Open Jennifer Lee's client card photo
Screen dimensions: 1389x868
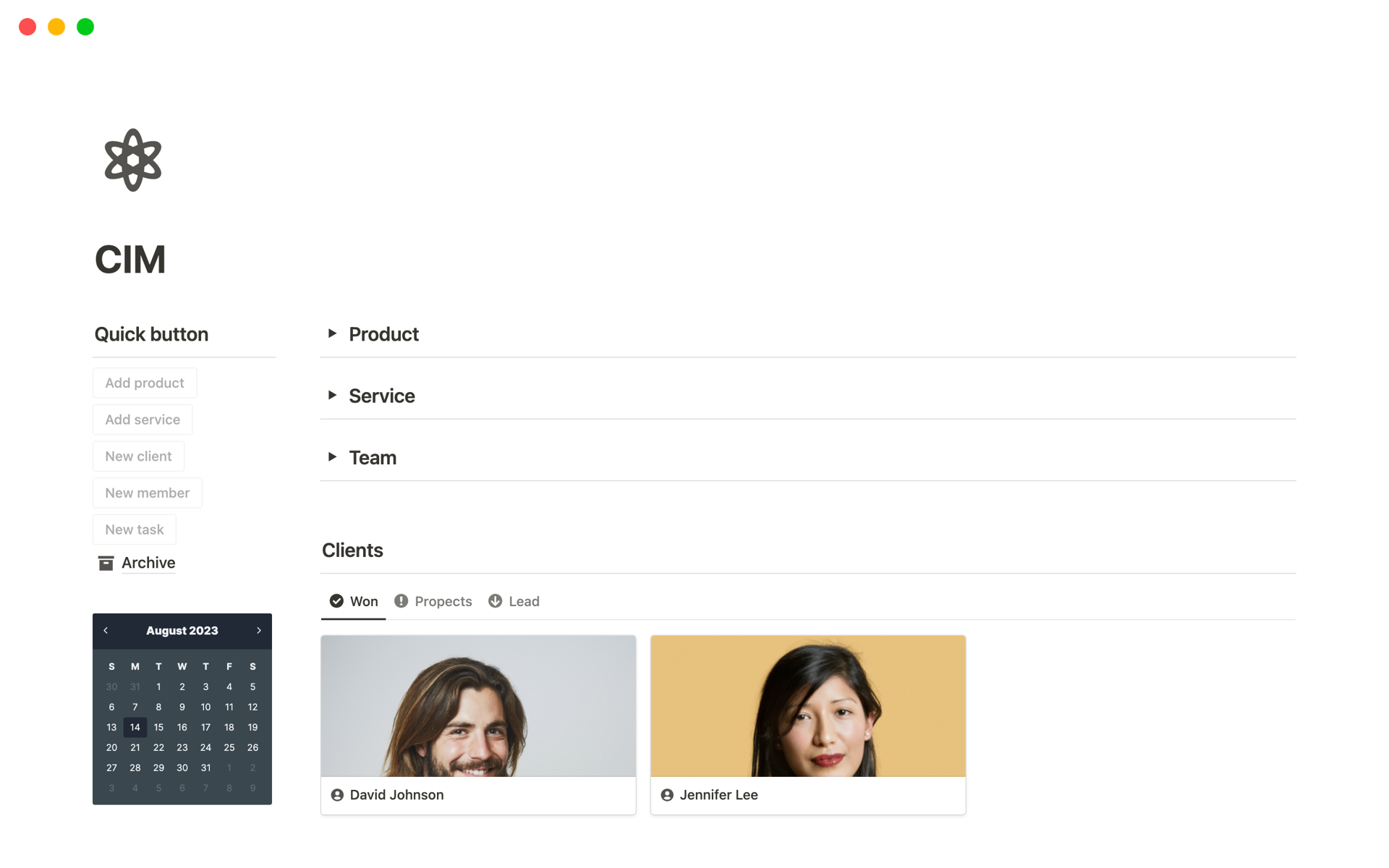tap(807, 706)
